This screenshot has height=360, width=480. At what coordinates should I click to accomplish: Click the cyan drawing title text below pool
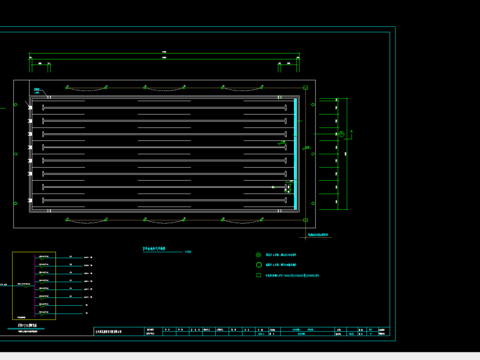pyautogui.click(x=154, y=249)
